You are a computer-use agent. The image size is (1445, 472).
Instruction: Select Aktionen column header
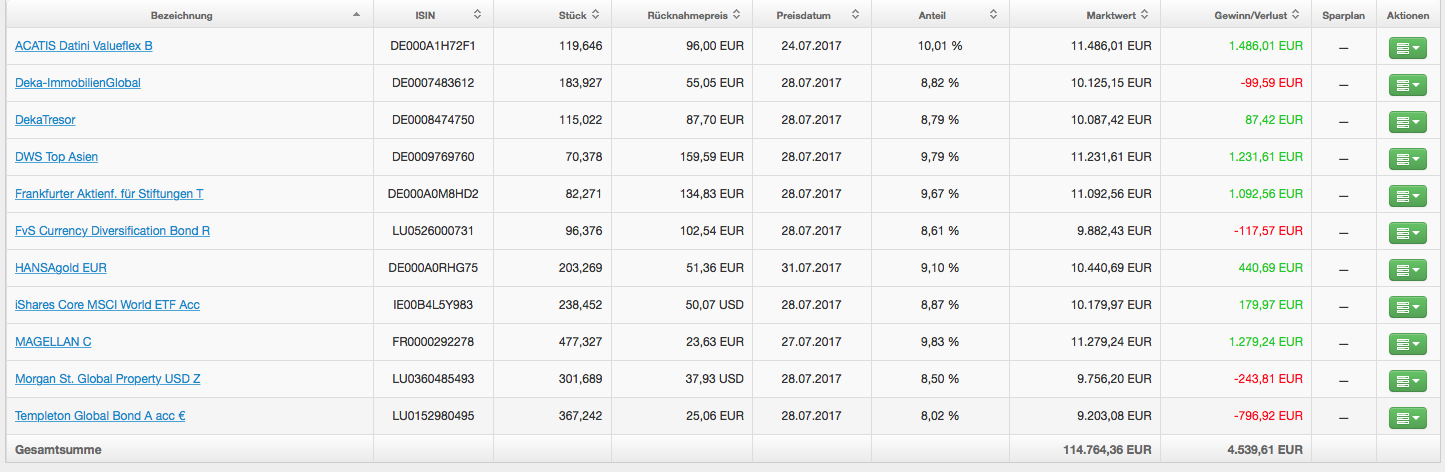pyautogui.click(x=1410, y=15)
